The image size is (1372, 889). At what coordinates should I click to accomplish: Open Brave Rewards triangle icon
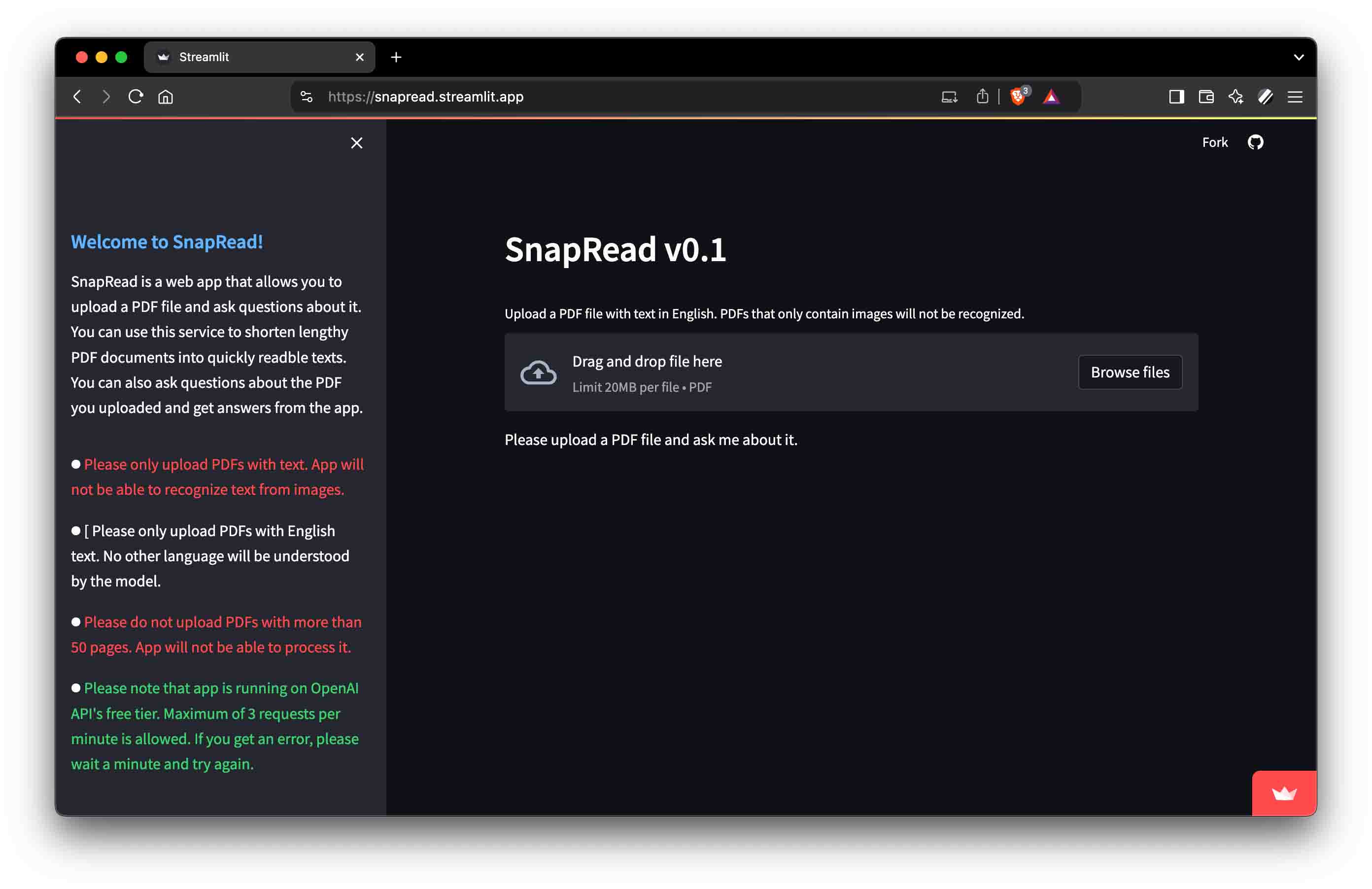coord(1052,97)
